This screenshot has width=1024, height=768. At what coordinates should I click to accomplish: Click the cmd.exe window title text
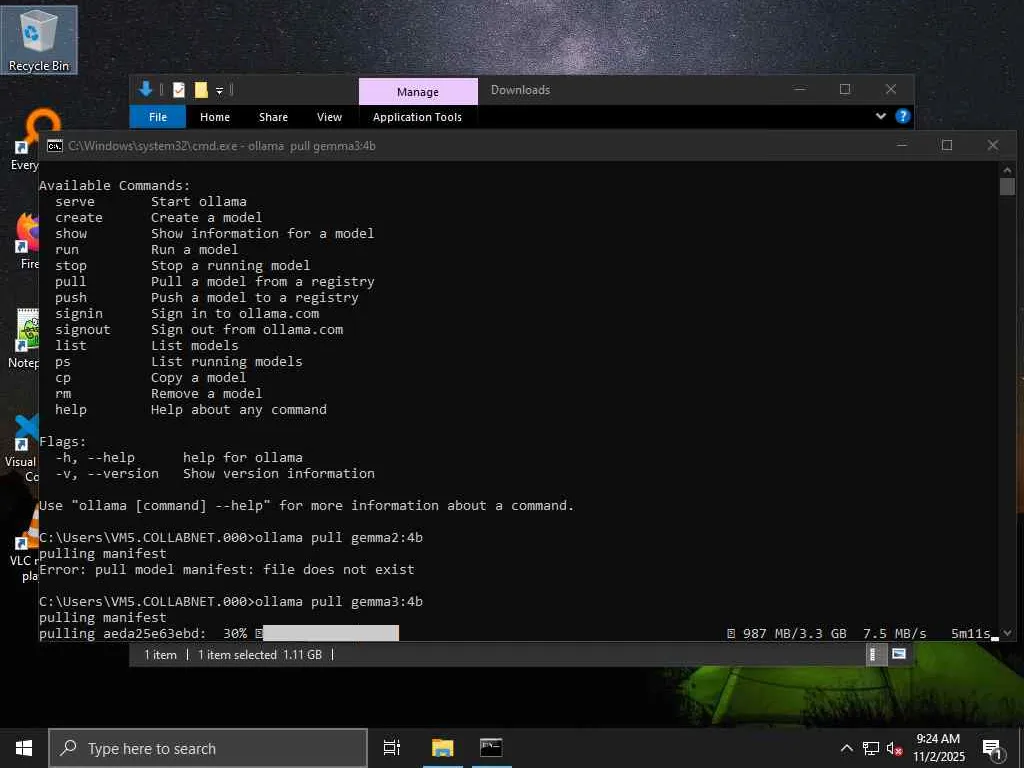point(222,146)
